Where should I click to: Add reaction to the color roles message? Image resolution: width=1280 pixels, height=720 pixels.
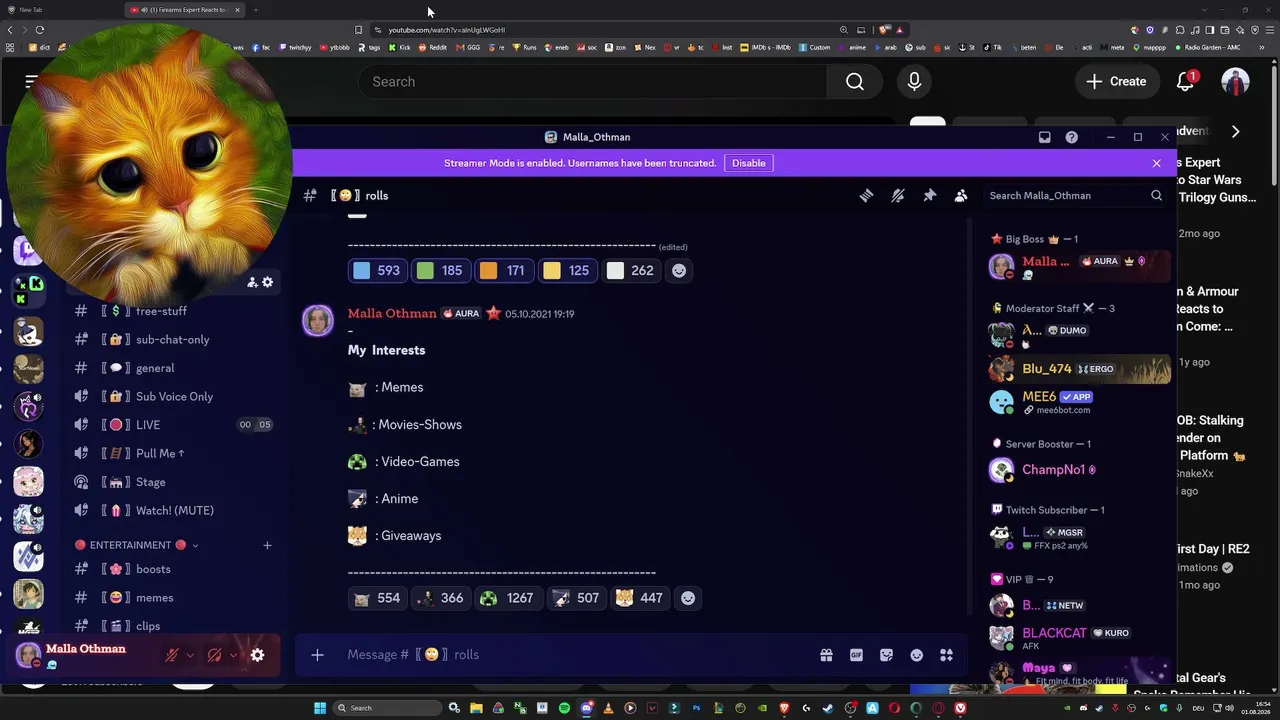679,270
